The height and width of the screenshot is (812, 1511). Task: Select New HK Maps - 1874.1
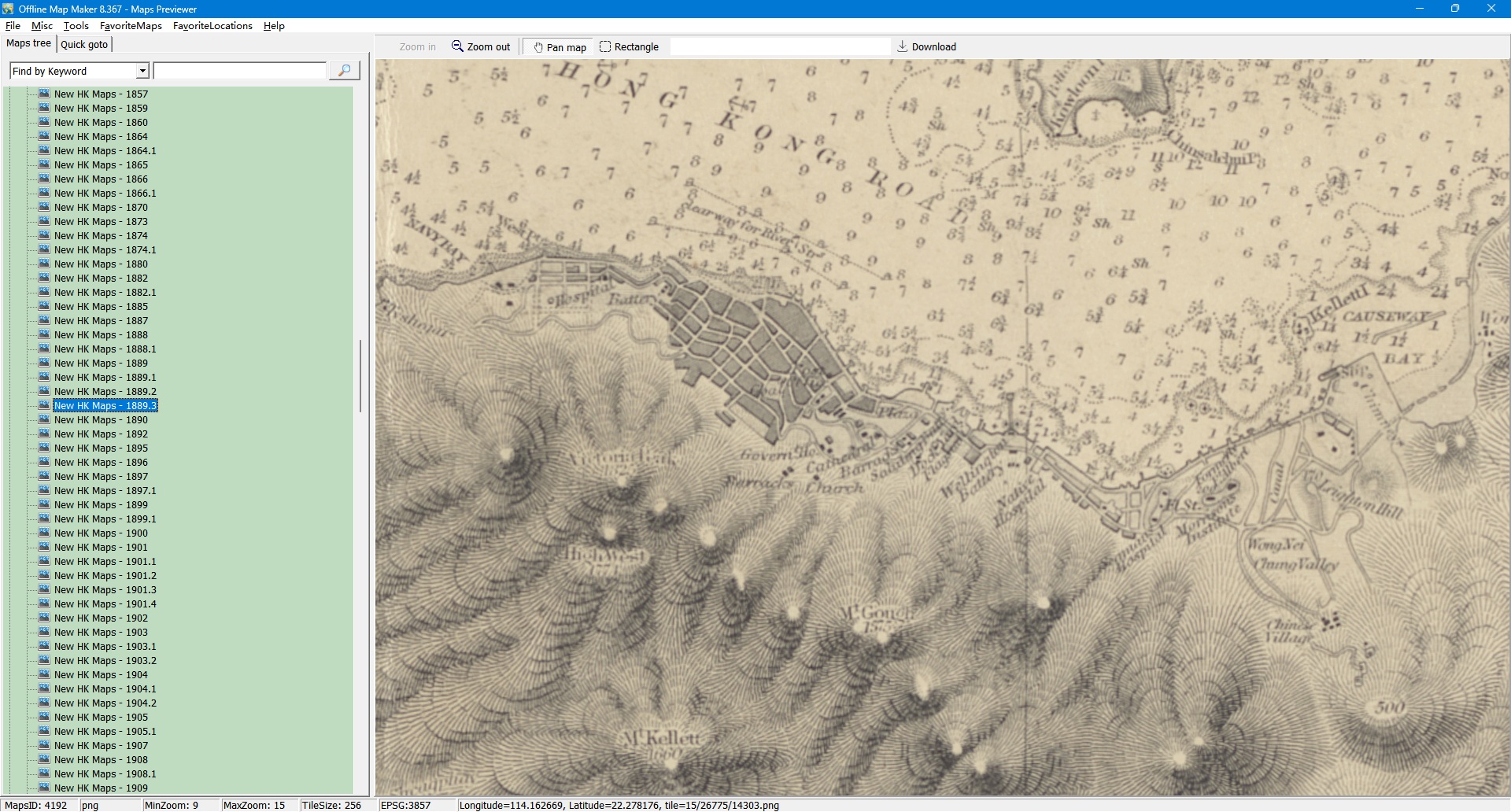(105, 250)
